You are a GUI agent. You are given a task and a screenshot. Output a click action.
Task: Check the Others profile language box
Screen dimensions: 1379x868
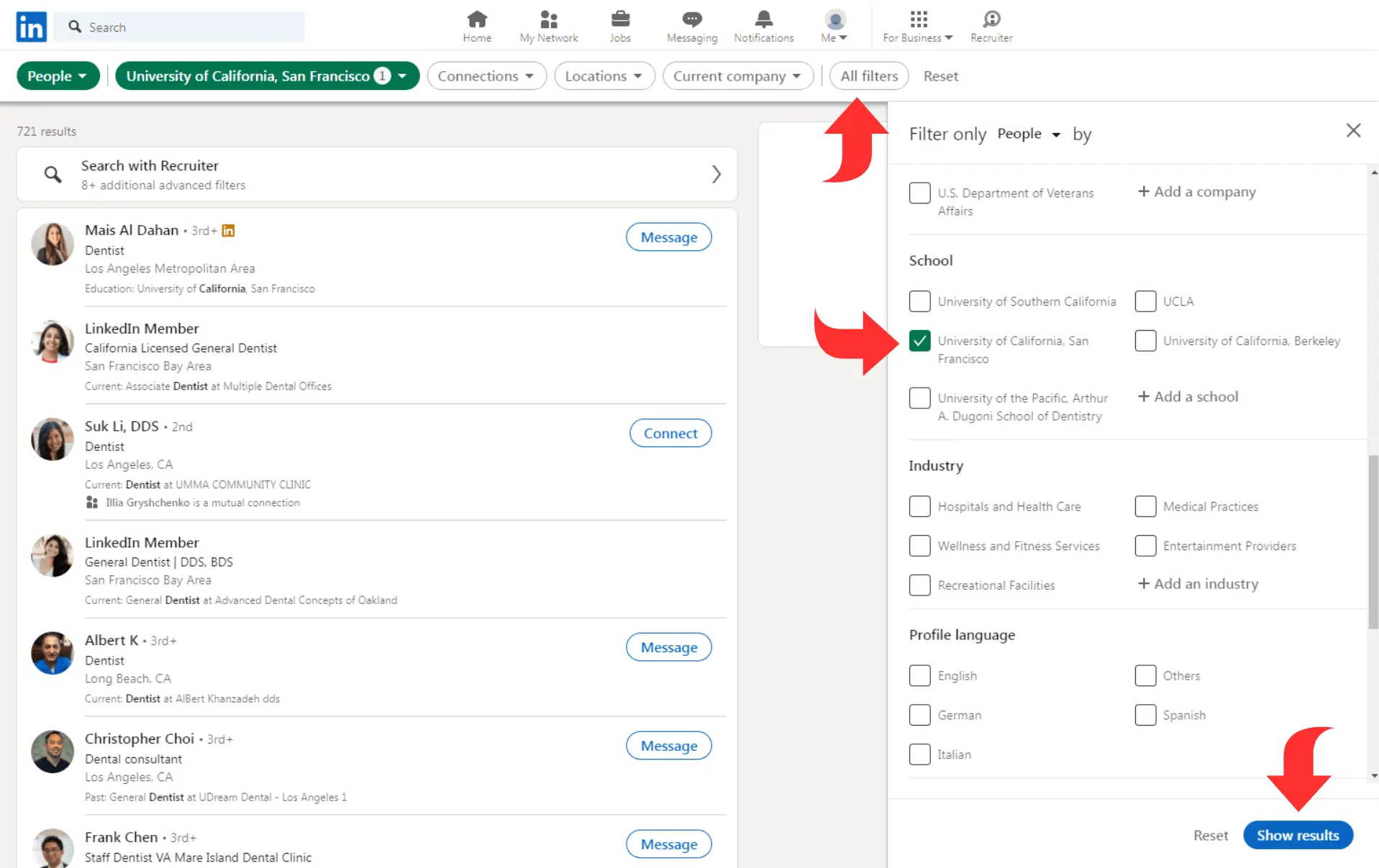(1145, 675)
